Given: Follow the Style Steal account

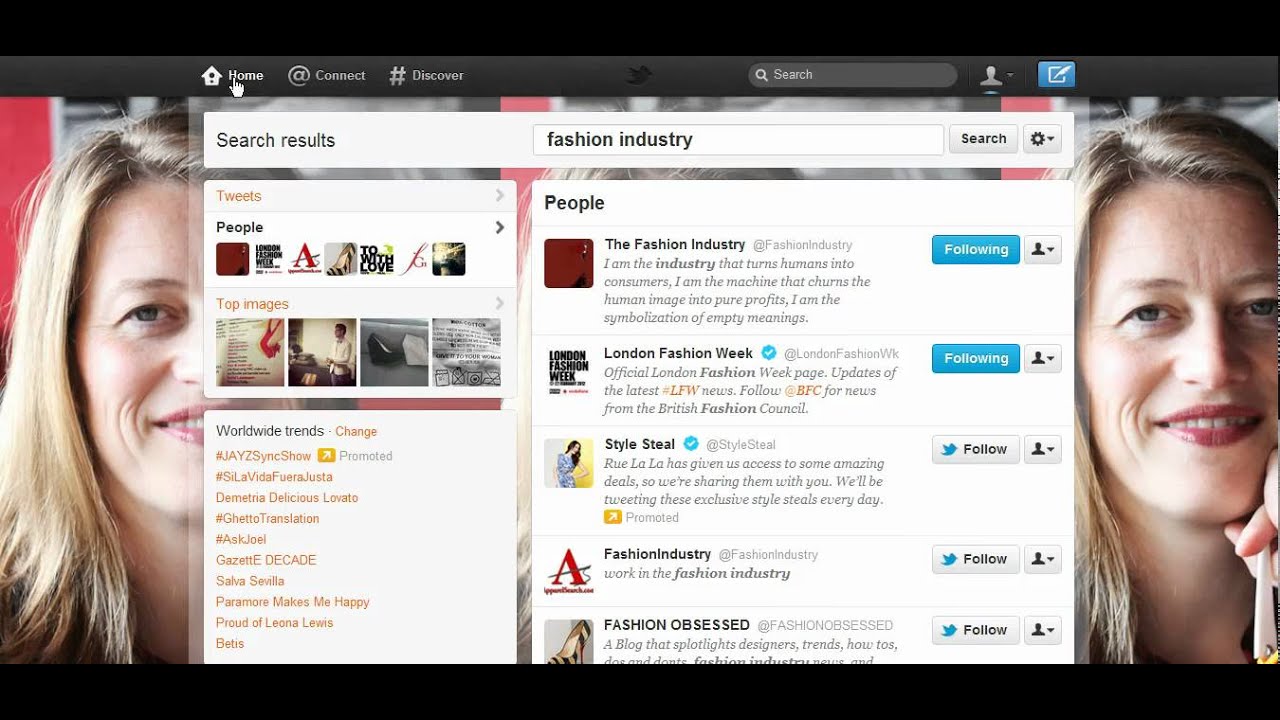Looking at the screenshot, I should (x=976, y=450).
